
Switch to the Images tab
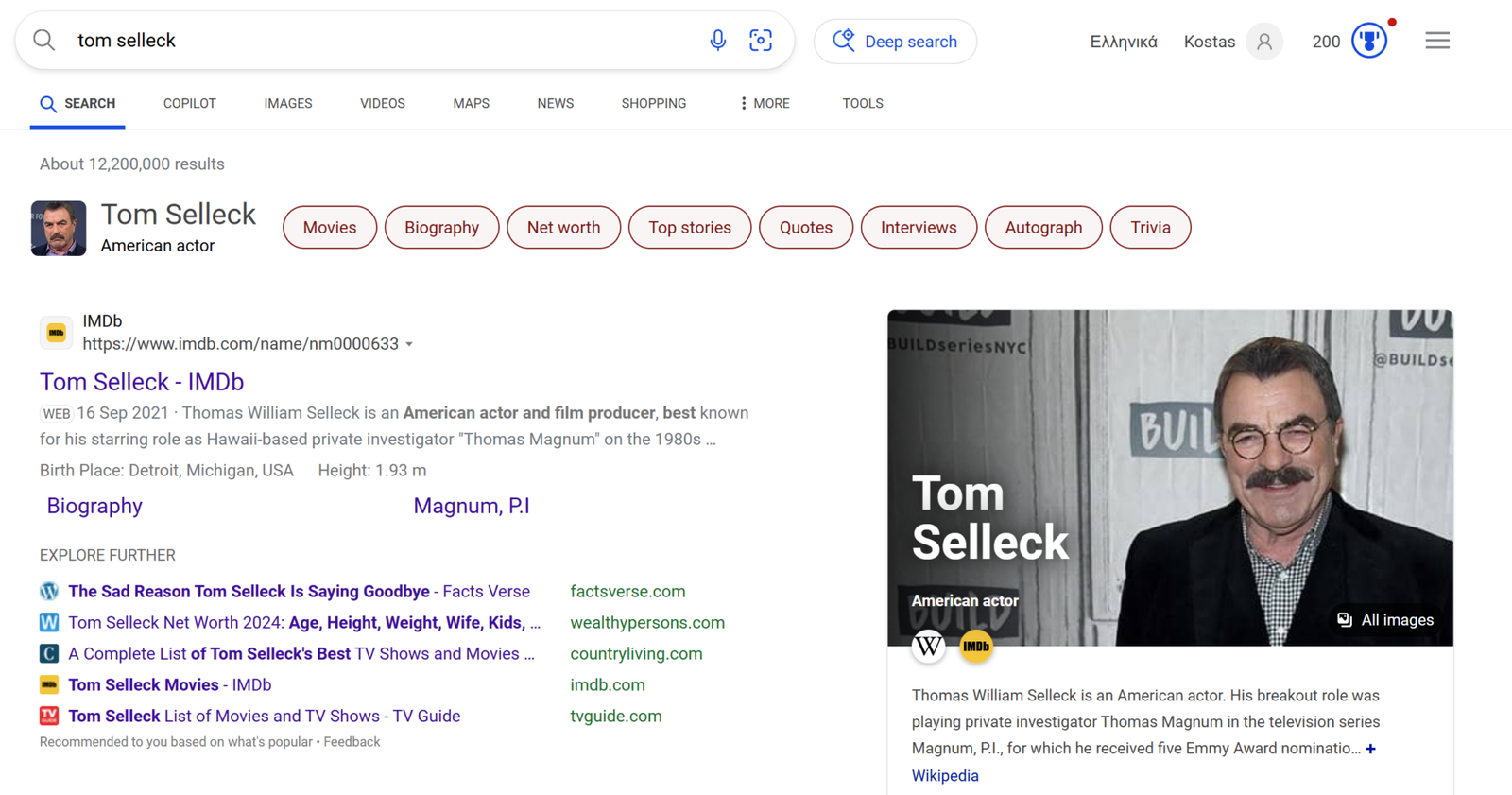coord(288,104)
